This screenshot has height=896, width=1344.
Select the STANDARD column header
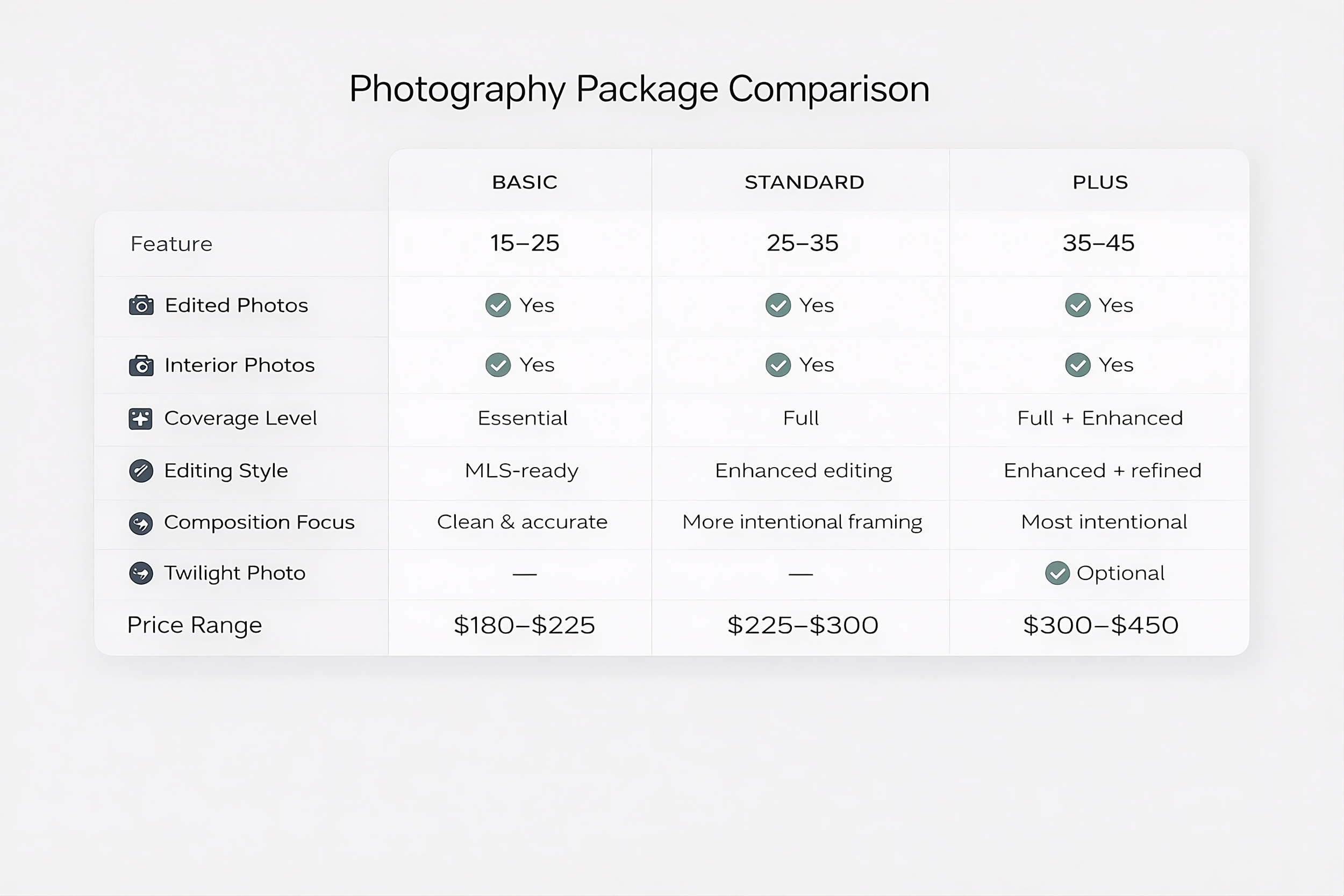point(804,182)
